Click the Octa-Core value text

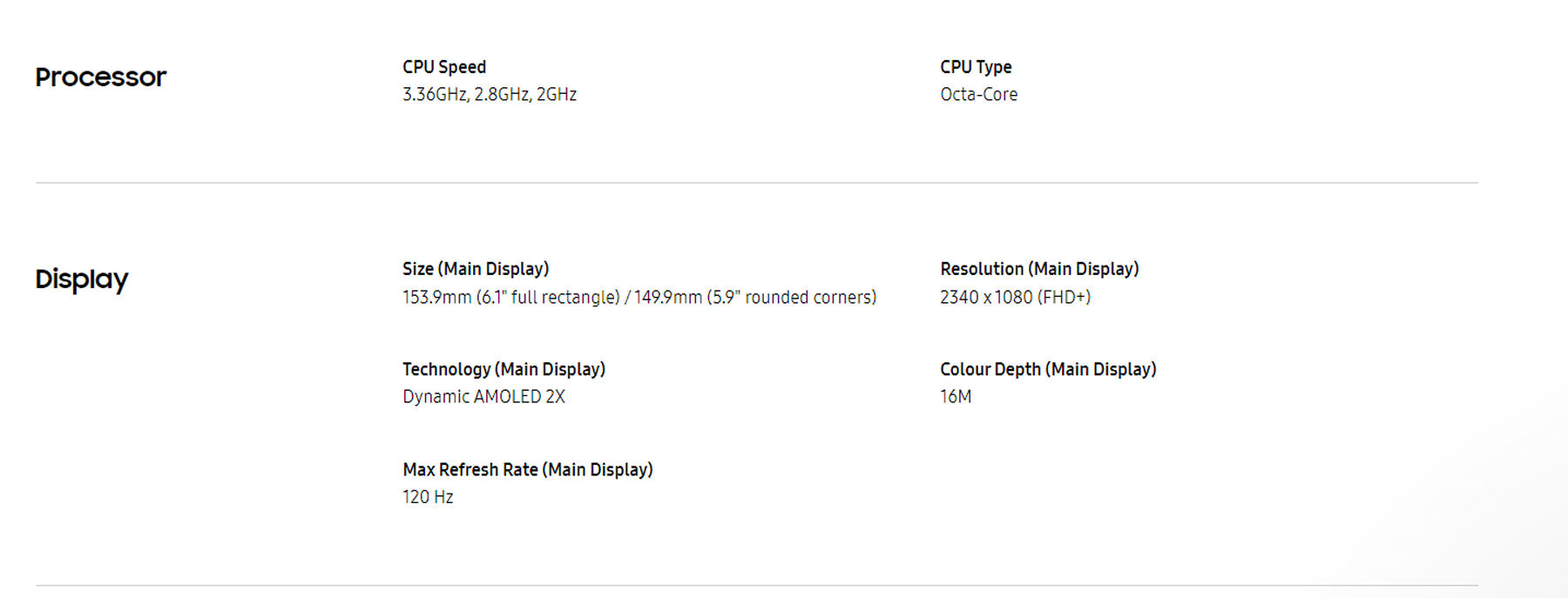pyautogui.click(x=978, y=94)
